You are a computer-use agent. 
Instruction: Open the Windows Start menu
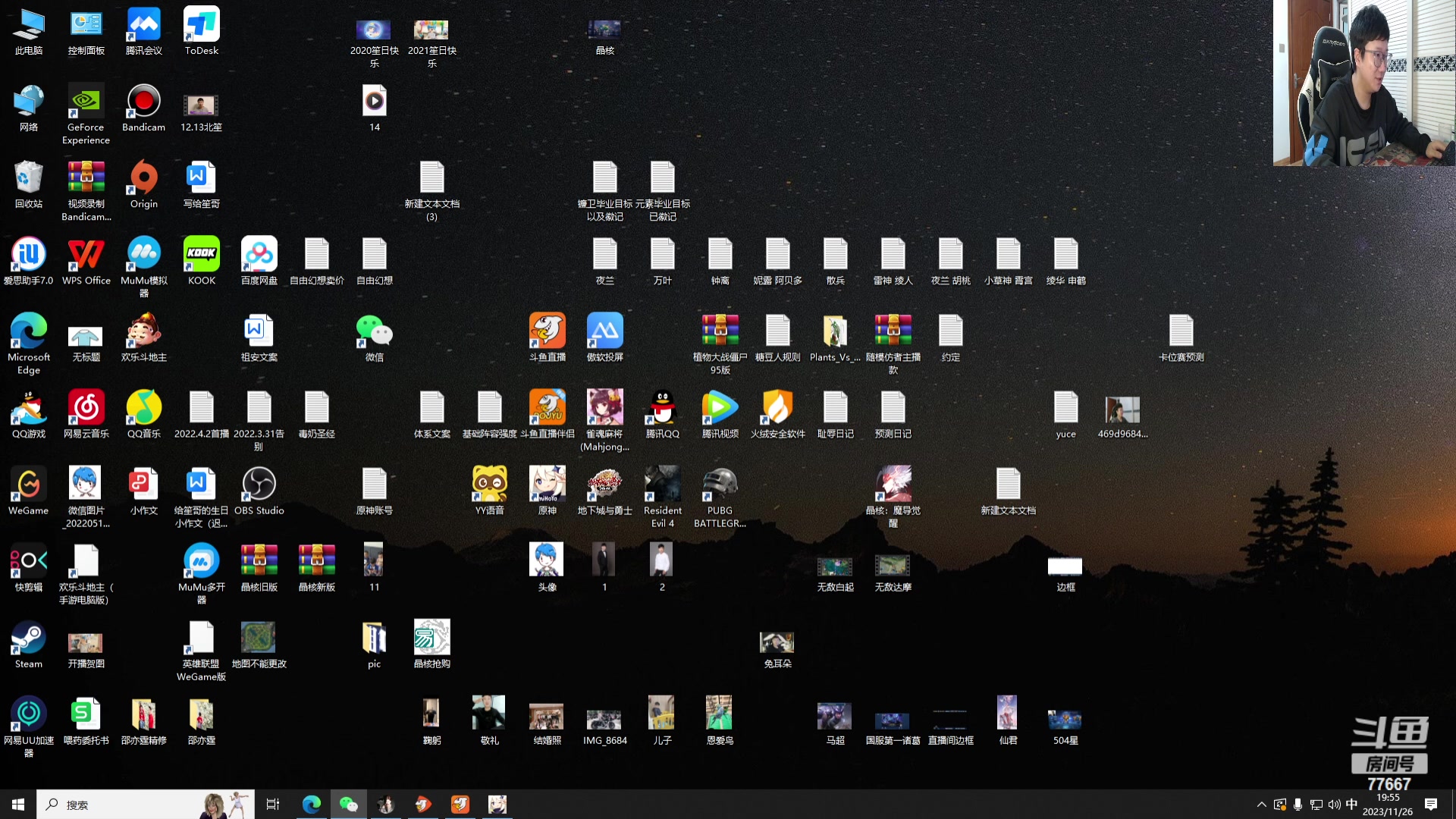click(18, 804)
